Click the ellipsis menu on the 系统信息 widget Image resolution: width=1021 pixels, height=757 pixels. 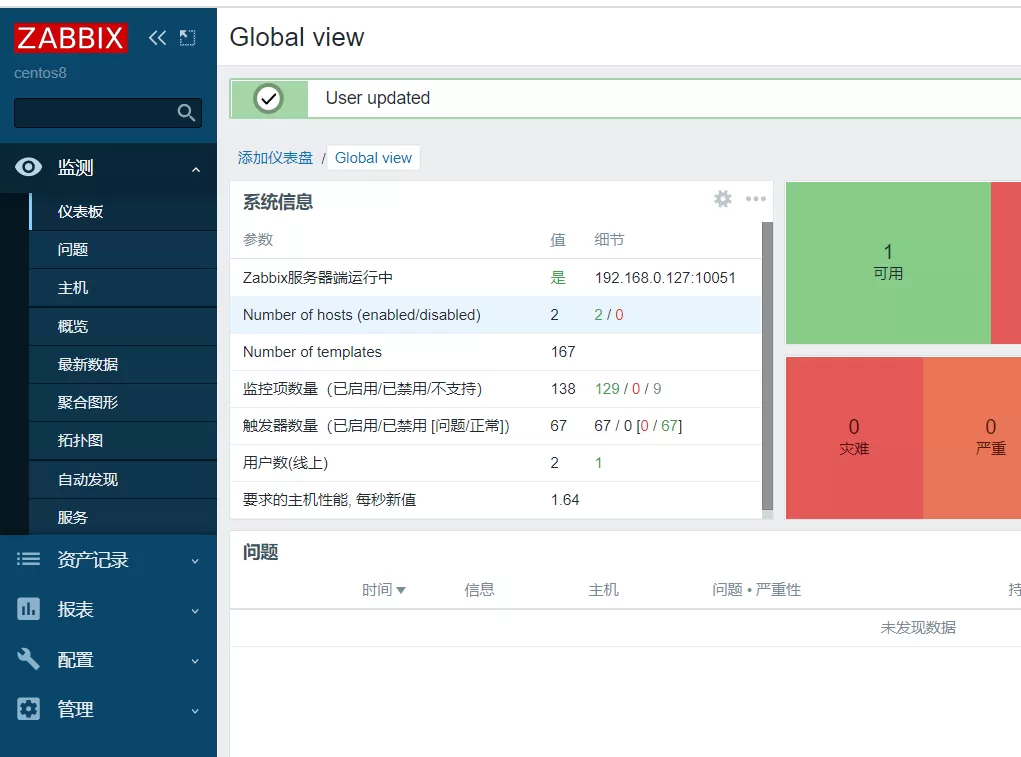click(755, 200)
